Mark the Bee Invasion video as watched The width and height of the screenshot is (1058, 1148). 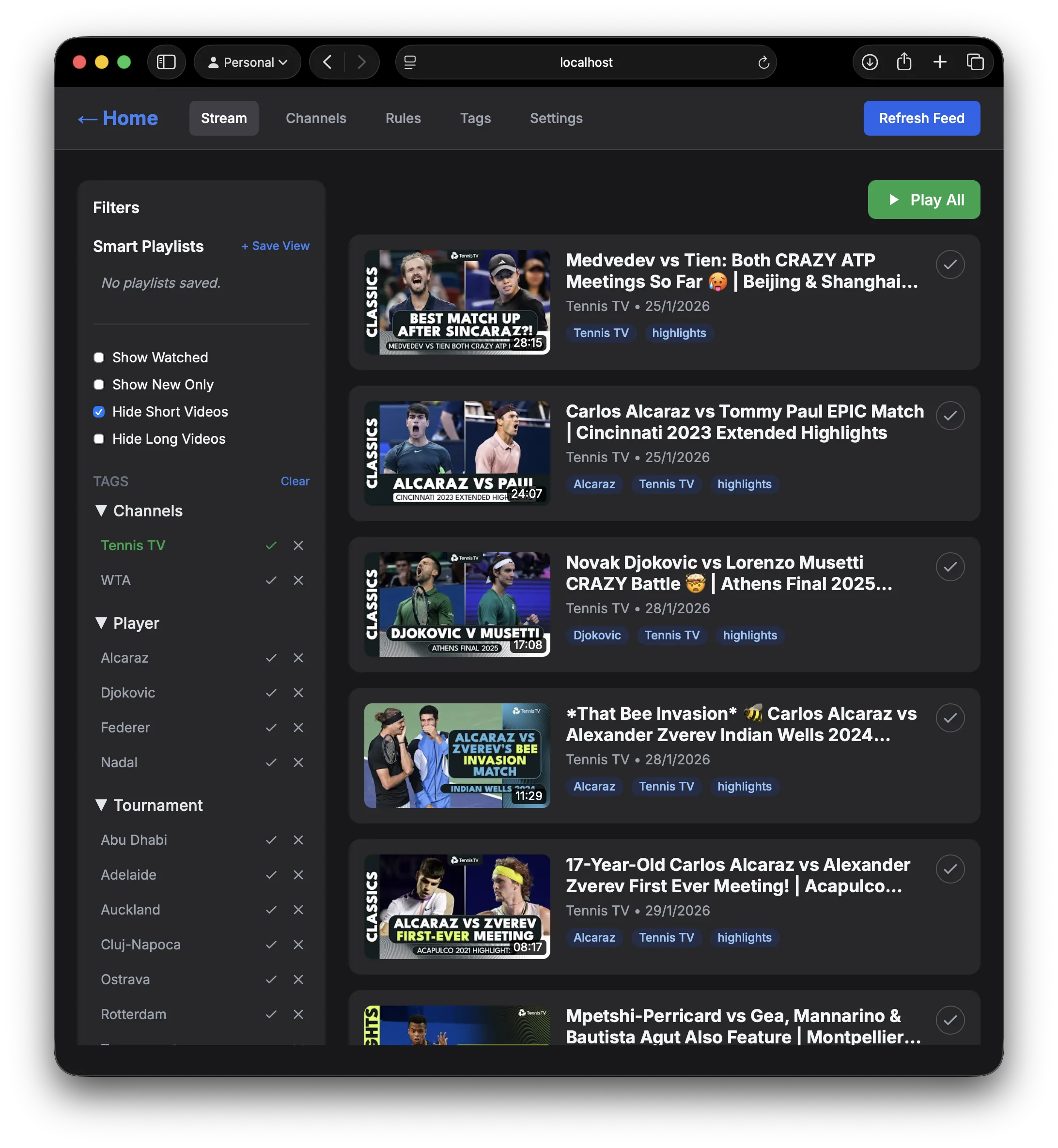coord(950,718)
